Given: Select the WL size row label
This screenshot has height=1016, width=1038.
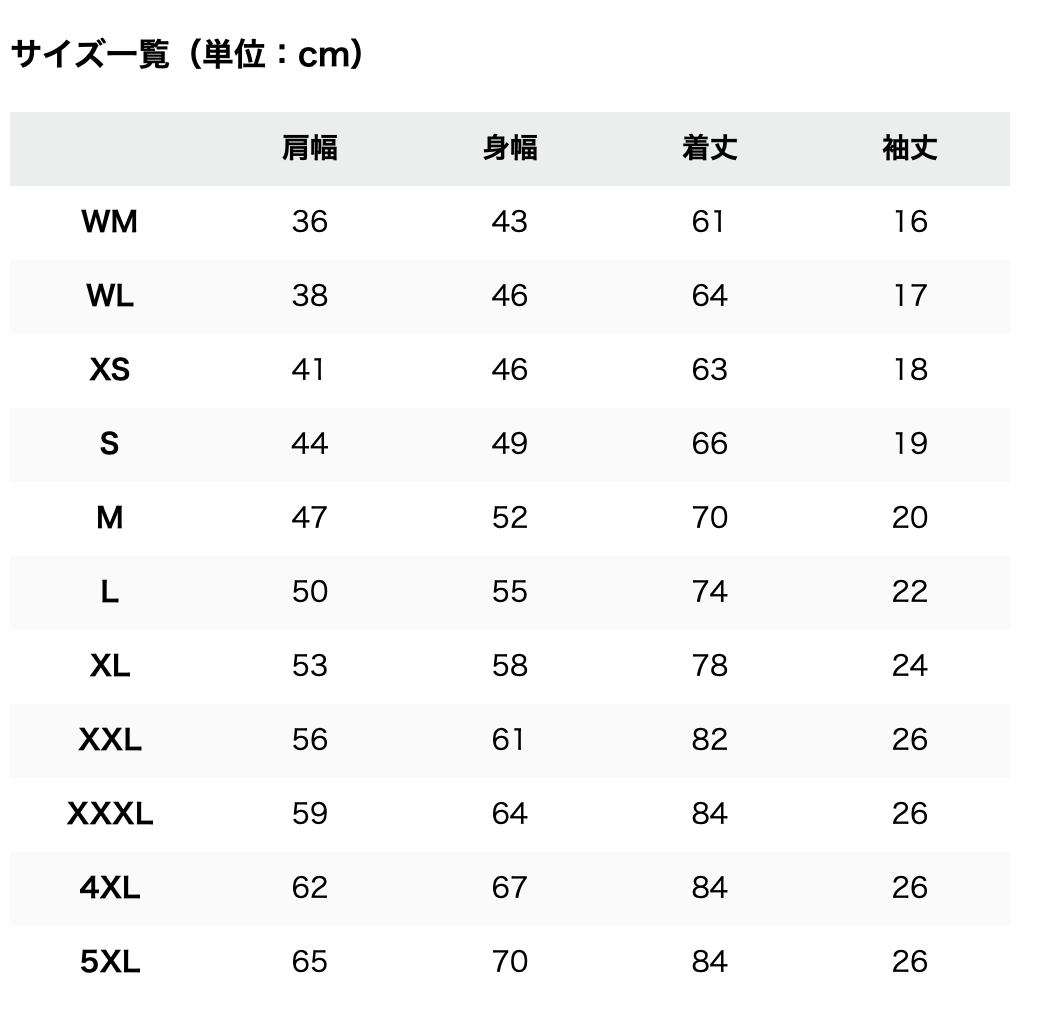Looking at the screenshot, I should 110,296.
